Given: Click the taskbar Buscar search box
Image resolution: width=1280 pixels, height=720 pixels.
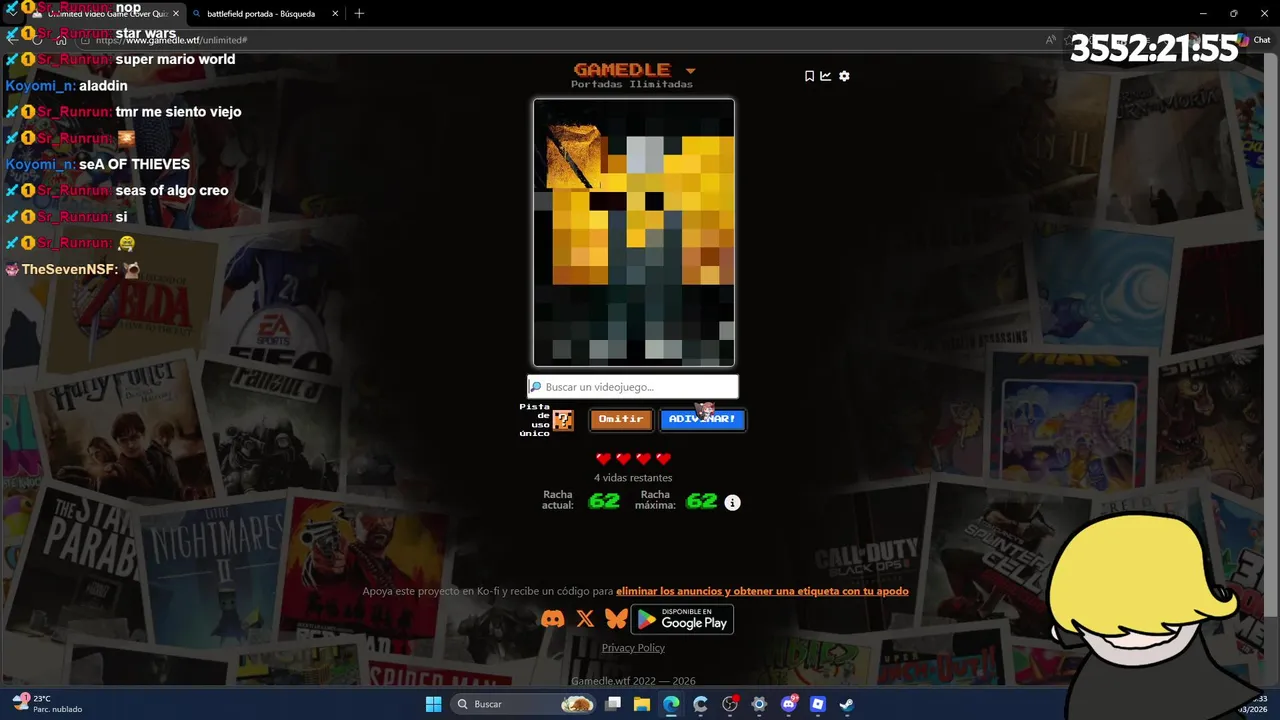Looking at the screenshot, I should click(524, 704).
